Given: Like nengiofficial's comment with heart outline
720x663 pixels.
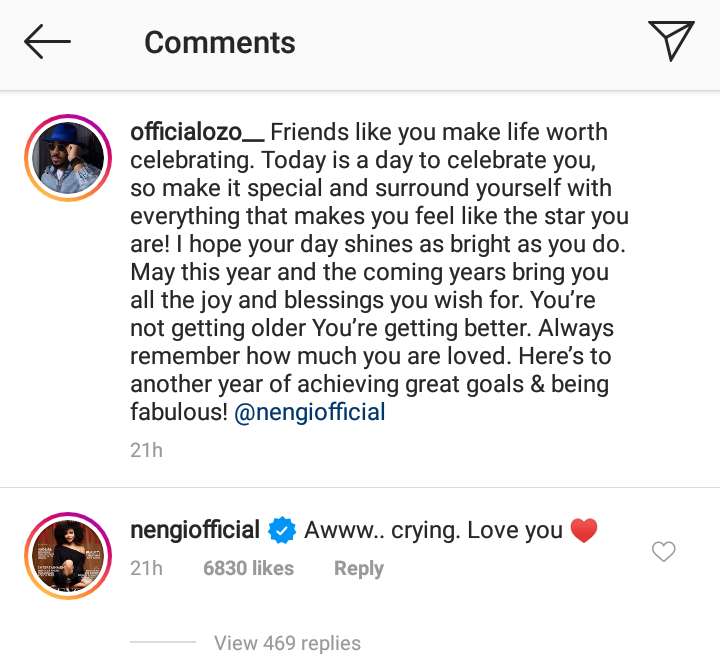Looking at the screenshot, I should 663,551.
